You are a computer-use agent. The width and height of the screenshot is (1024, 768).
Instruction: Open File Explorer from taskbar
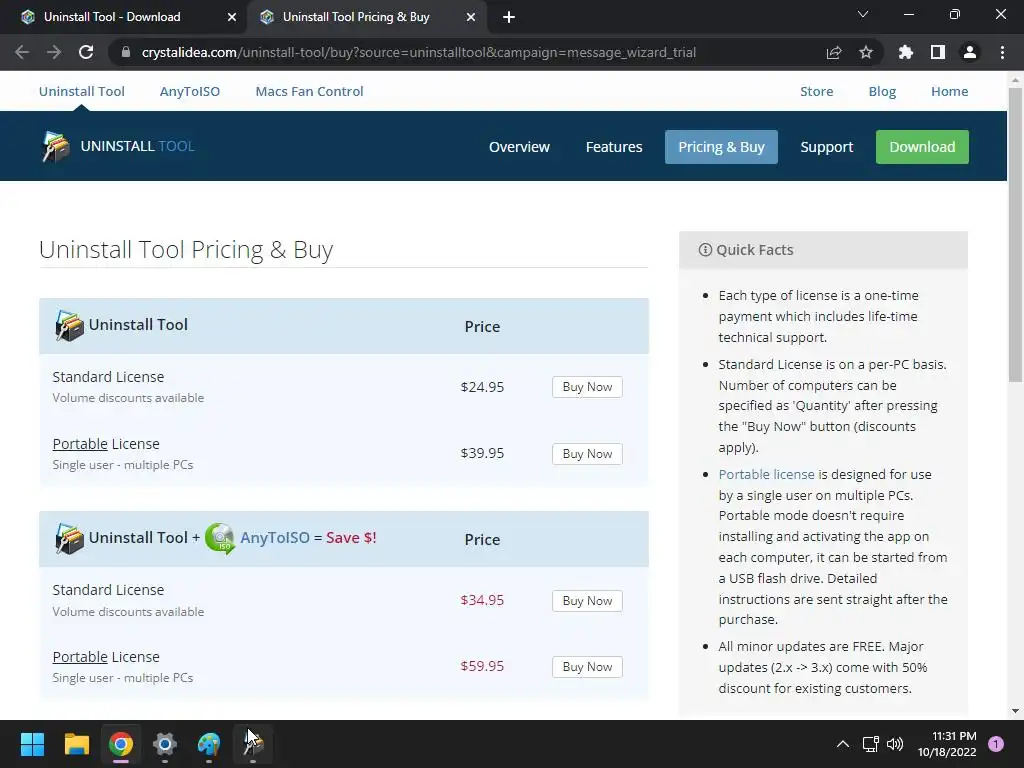pos(76,744)
